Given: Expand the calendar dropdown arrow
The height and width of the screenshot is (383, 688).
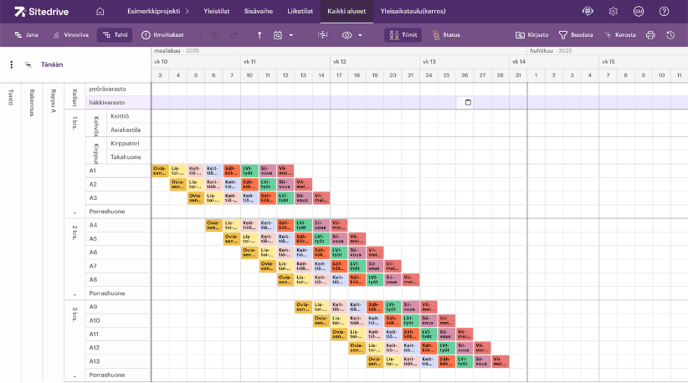Looking at the screenshot, I should tap(291, 35).
